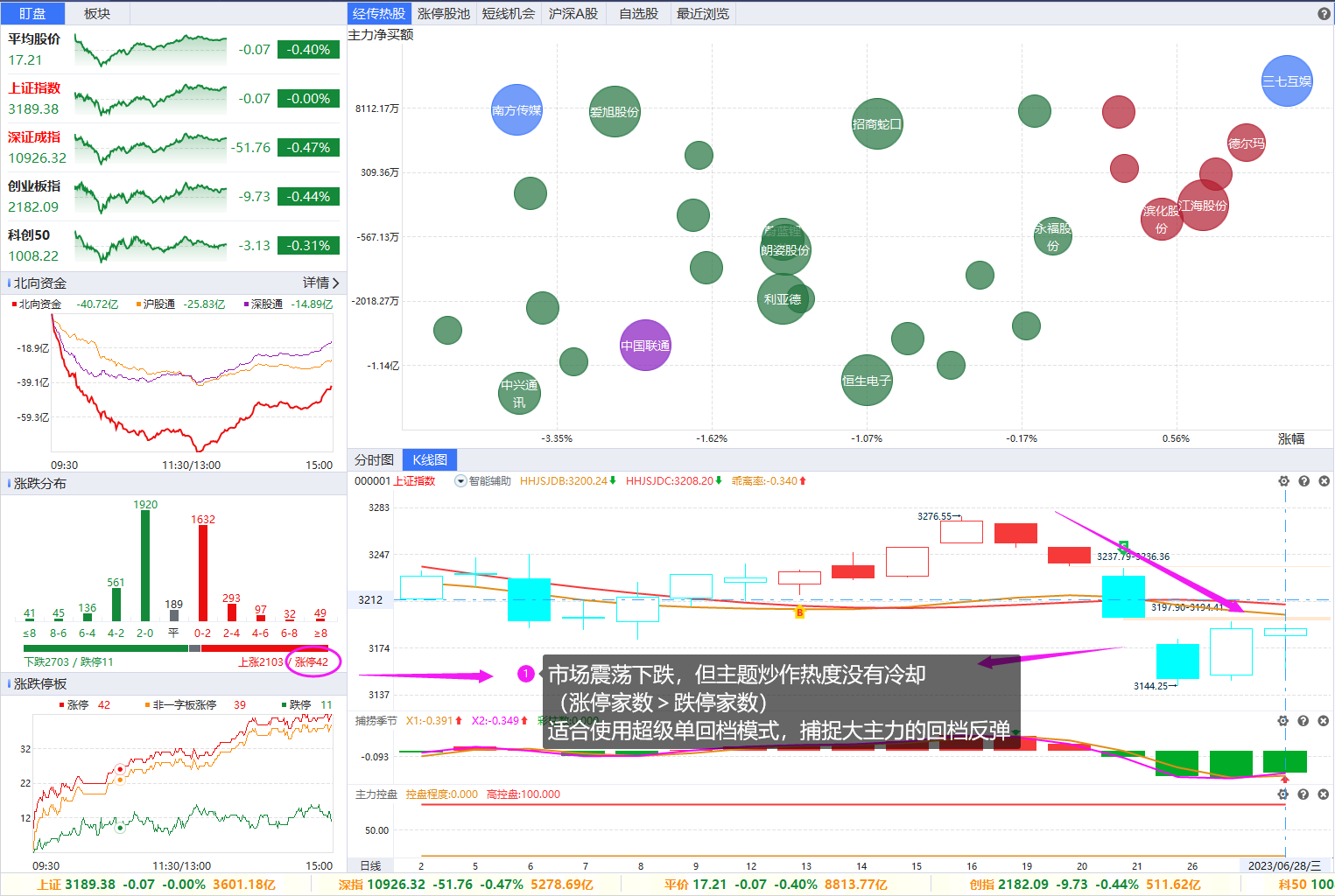Open the 深证成指 index row
This screenshot has width=1335, height=896.
click(173, 148)
